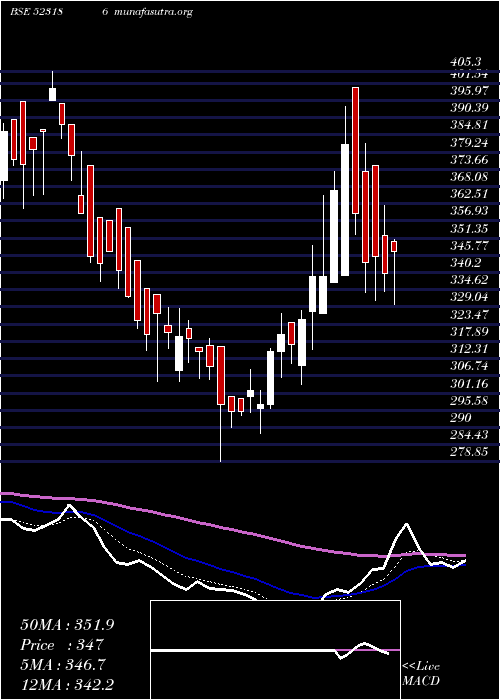Click the 405.3 price axis label

[468, 63]
